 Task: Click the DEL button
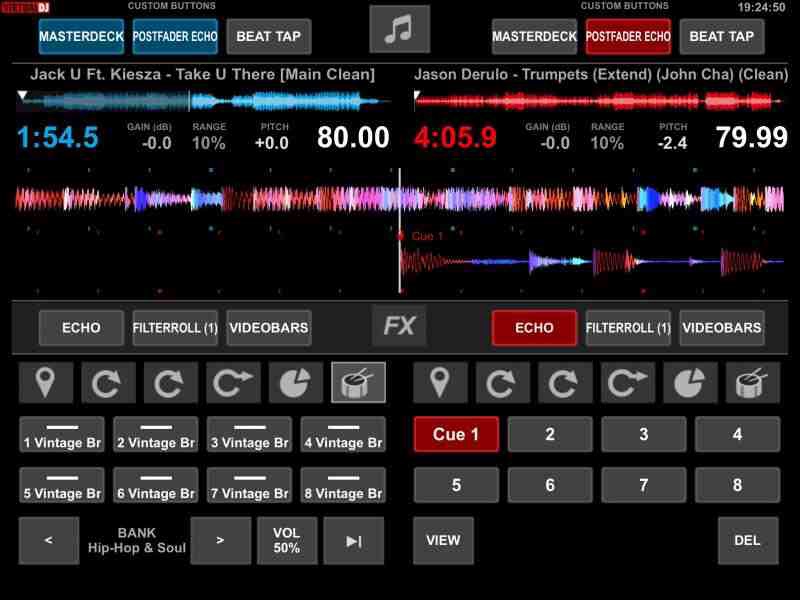pyautogui.click(x=747, y=540)
